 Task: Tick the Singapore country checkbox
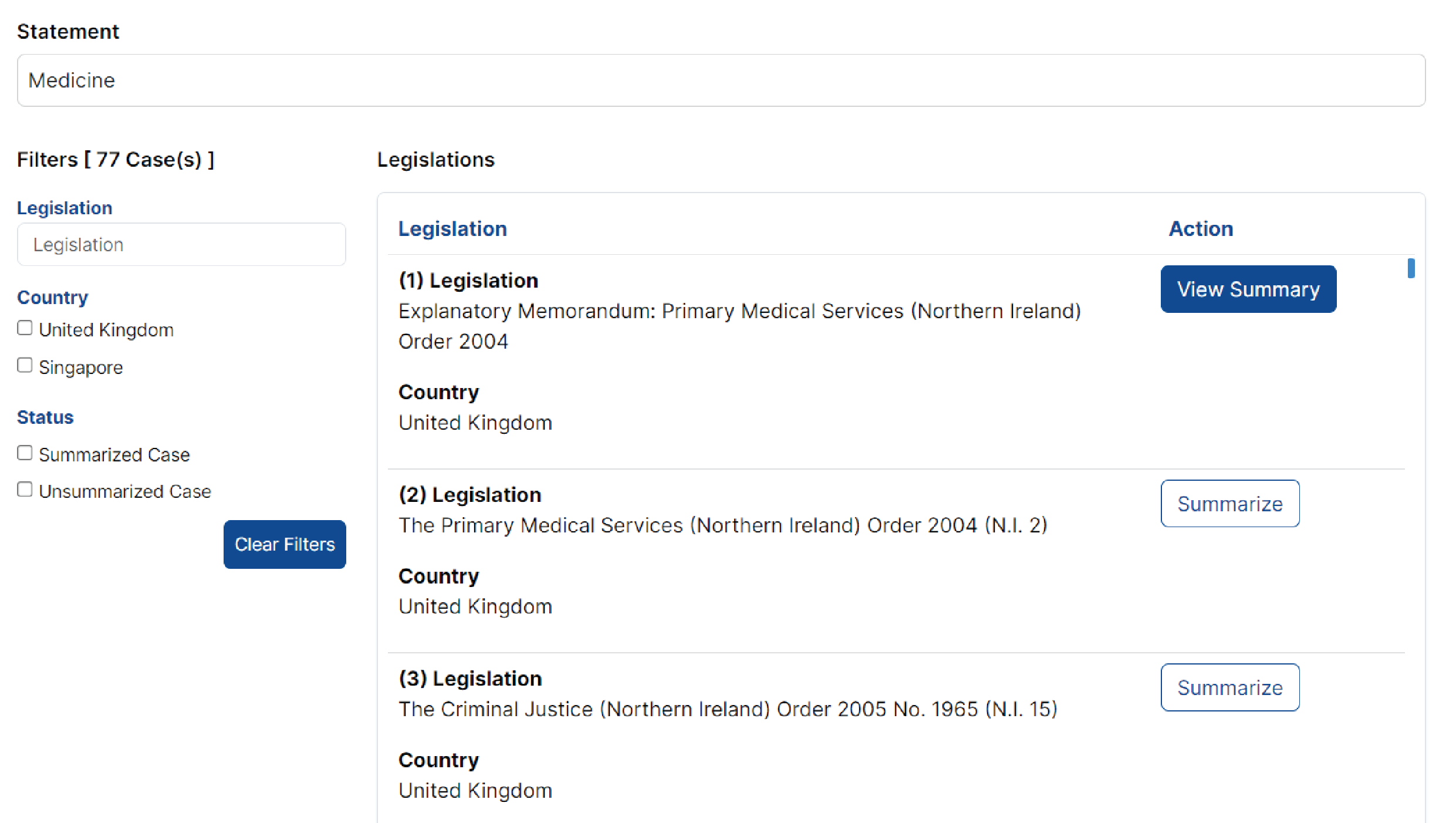pos(25,366)
